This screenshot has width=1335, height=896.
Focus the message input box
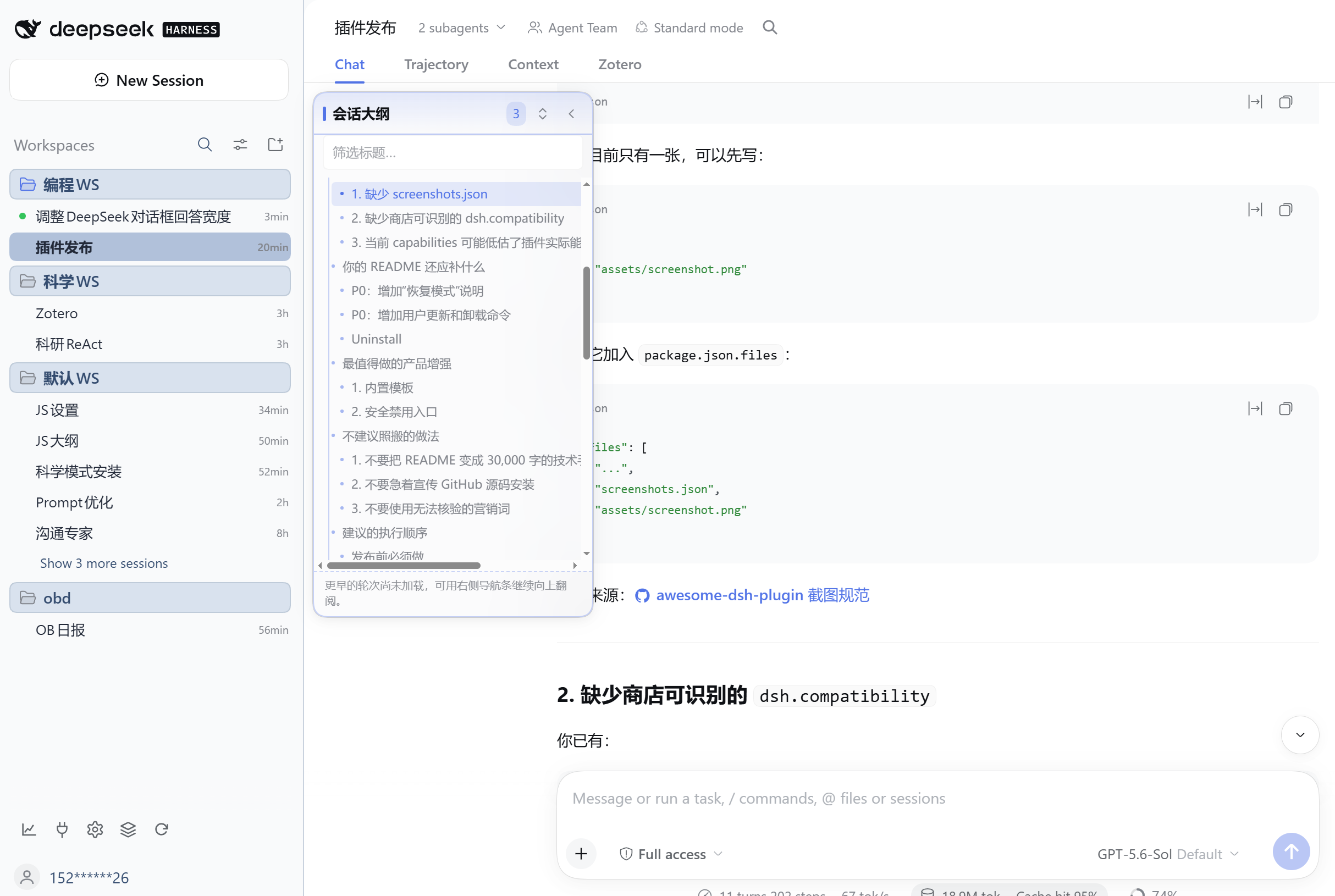tap(937, 798)
